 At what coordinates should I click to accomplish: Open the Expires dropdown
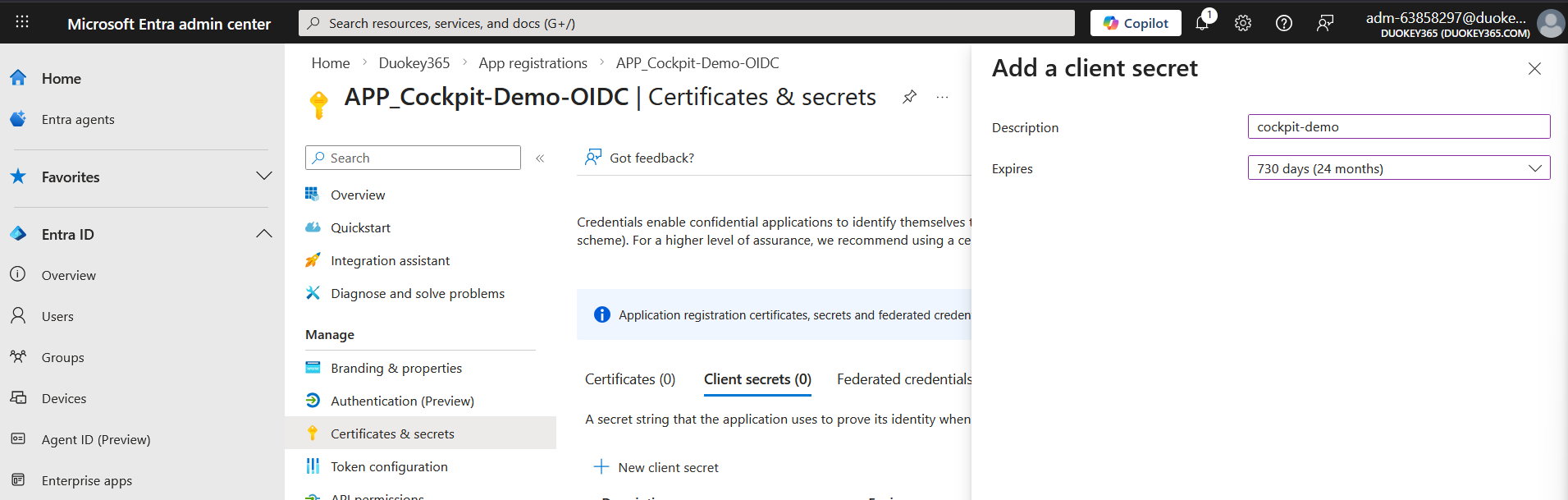click(1399, 168)
